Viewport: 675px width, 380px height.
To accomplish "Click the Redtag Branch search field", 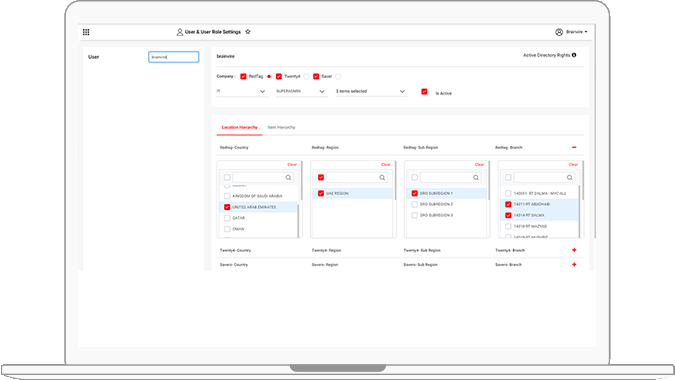I will (545, 177).
